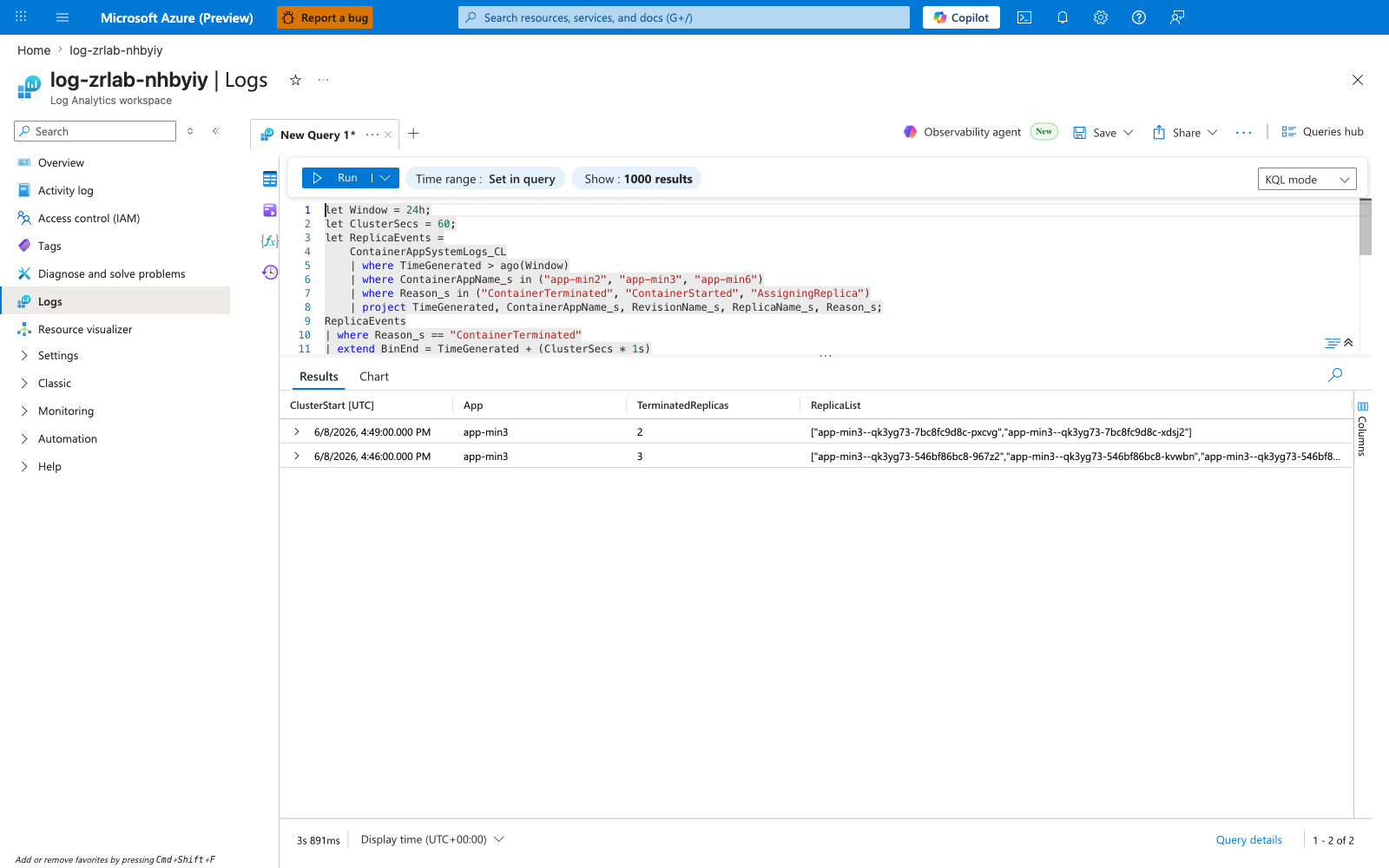This screenshot has width=1389, height=868.
Task: Open the saved queries icon in the side rail
Action: (270, 210)
